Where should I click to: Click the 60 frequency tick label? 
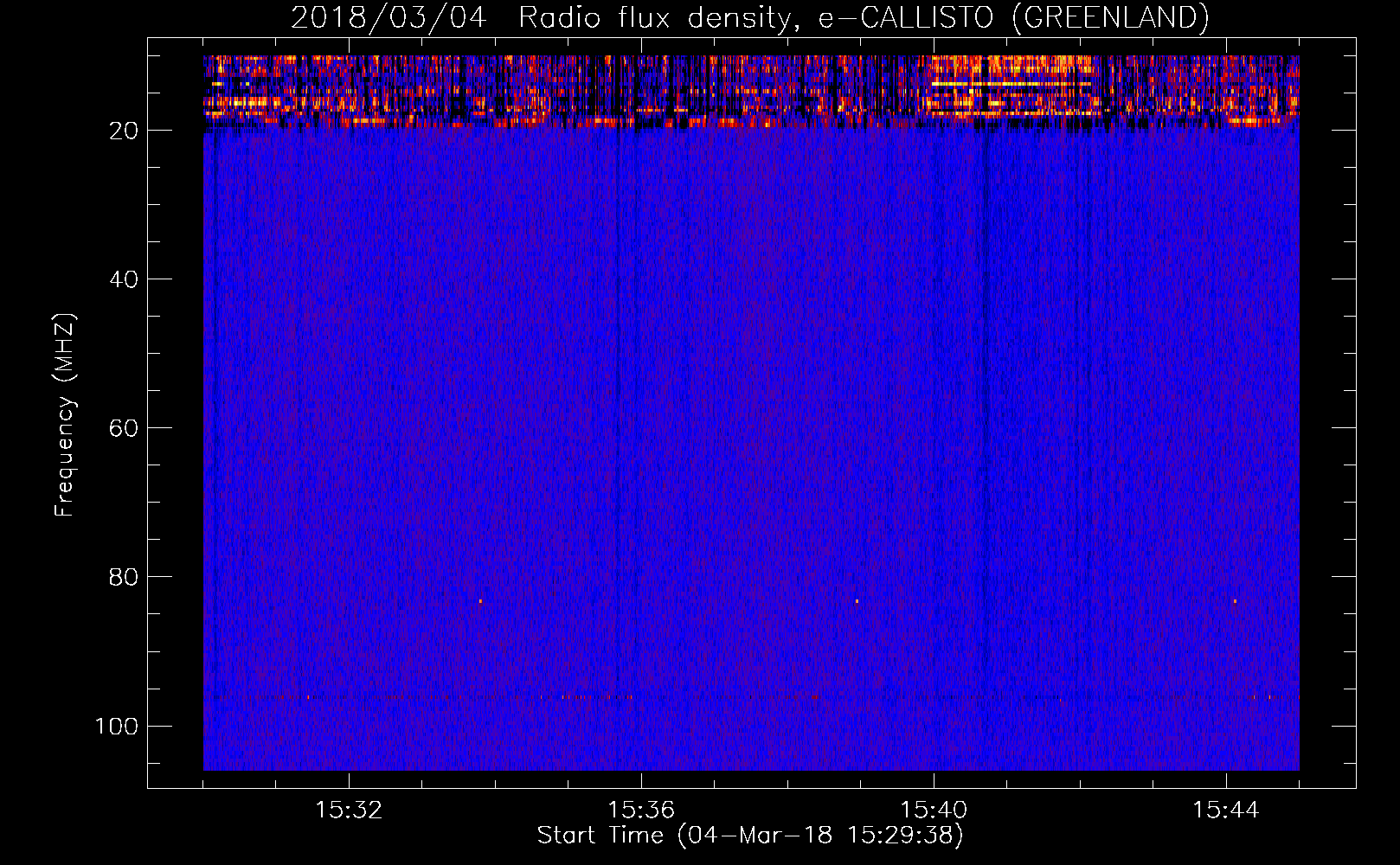point(124,428)
